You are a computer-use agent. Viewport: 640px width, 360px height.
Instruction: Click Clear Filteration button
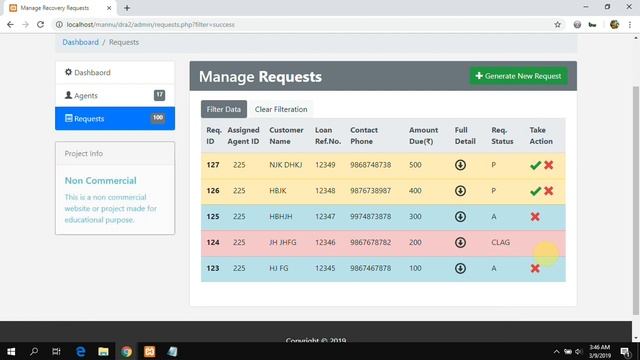point(281,109)
